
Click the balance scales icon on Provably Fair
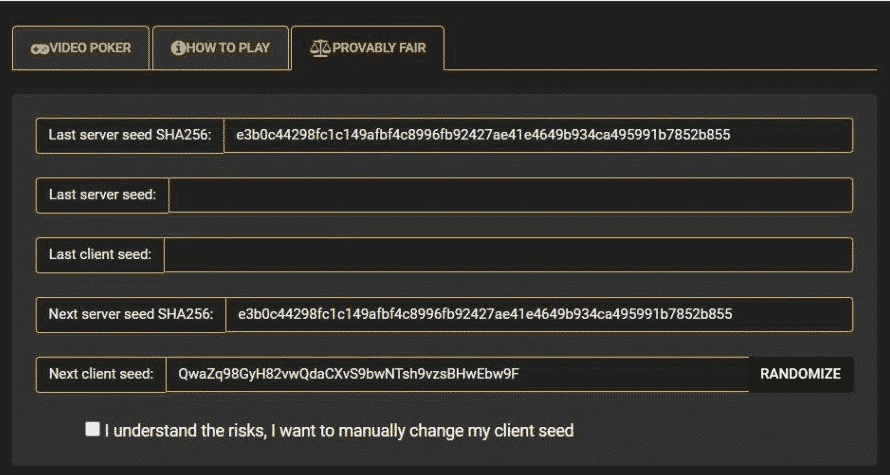(x=319, y=47)
